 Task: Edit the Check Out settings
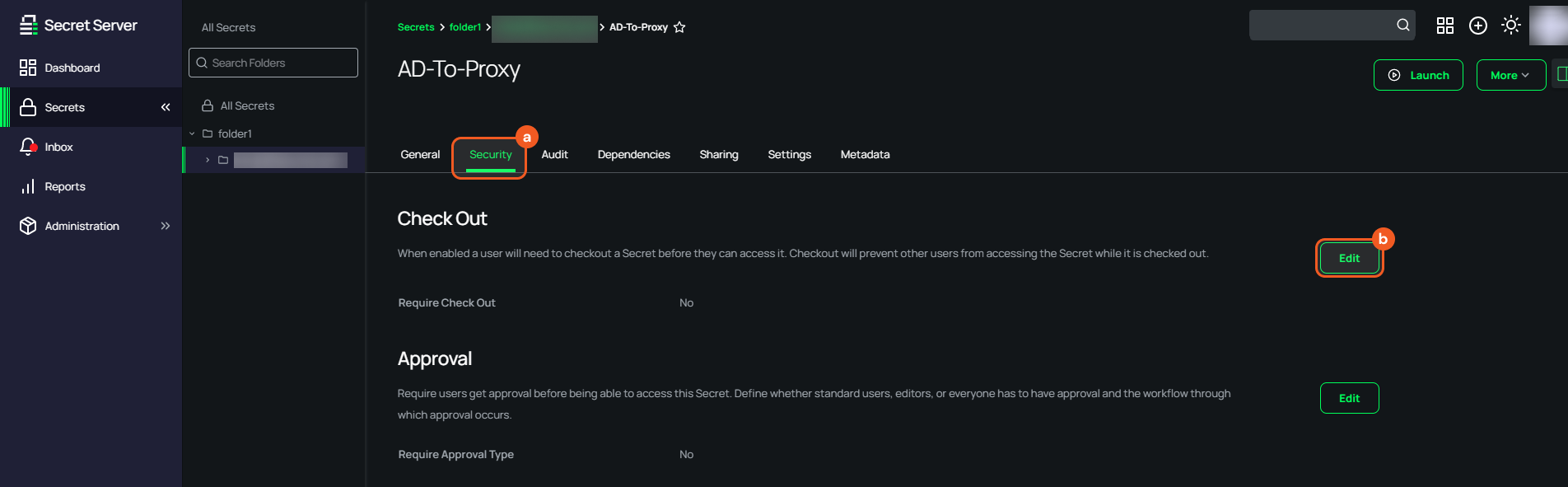tap(1349, 258)
